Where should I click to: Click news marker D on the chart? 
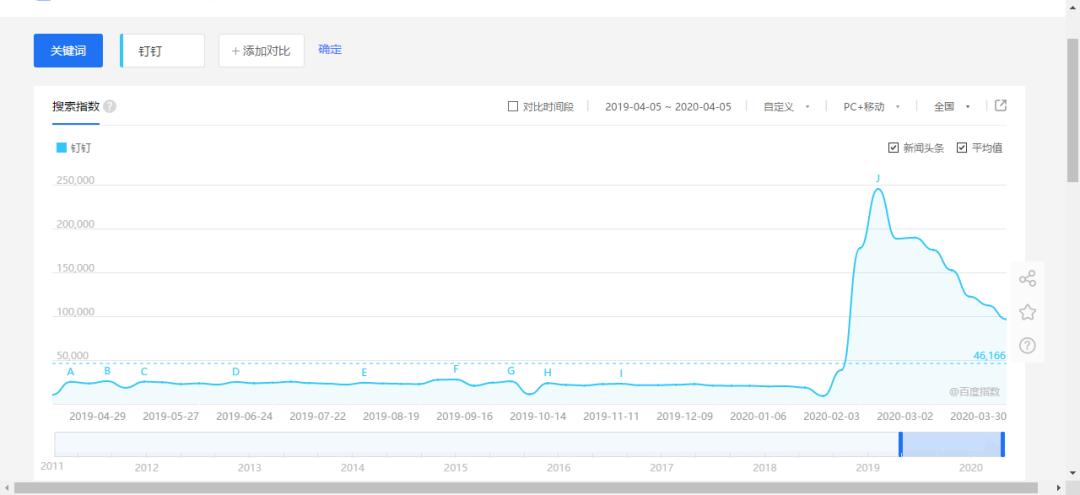pos(236,372)
